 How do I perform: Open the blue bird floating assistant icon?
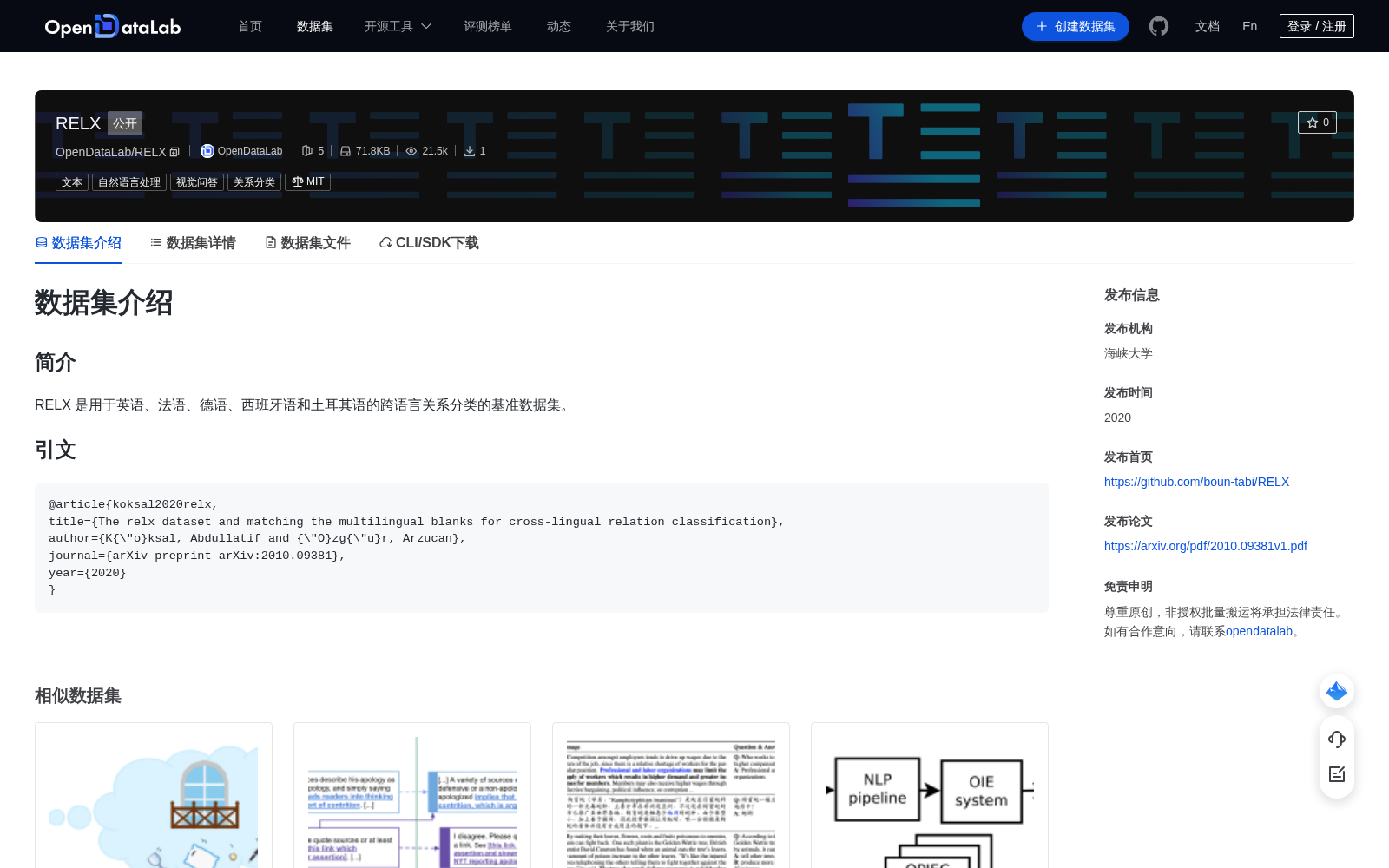tap(1337, 691)
